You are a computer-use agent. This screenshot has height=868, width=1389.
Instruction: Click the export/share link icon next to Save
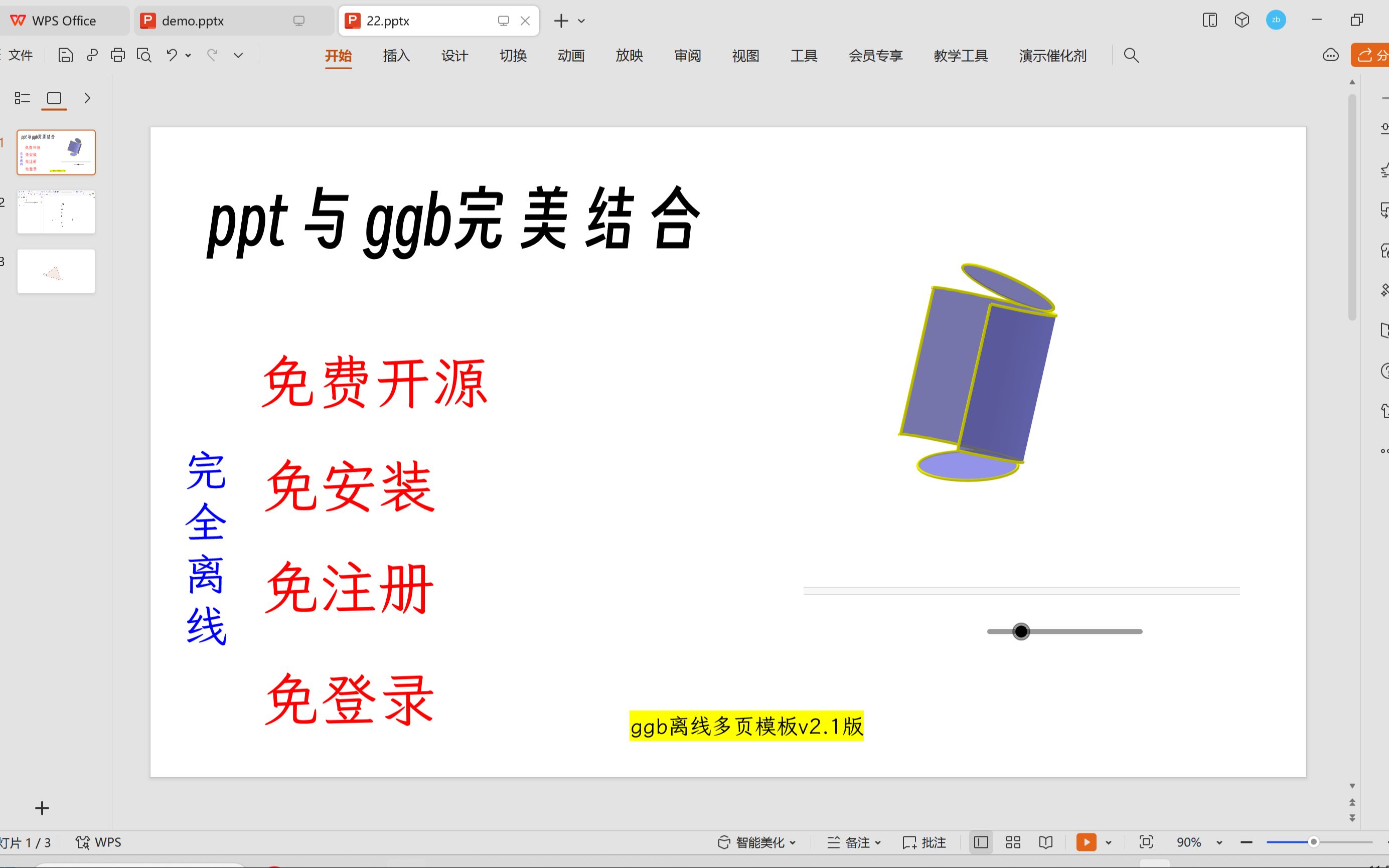click(x=92, y=55)
